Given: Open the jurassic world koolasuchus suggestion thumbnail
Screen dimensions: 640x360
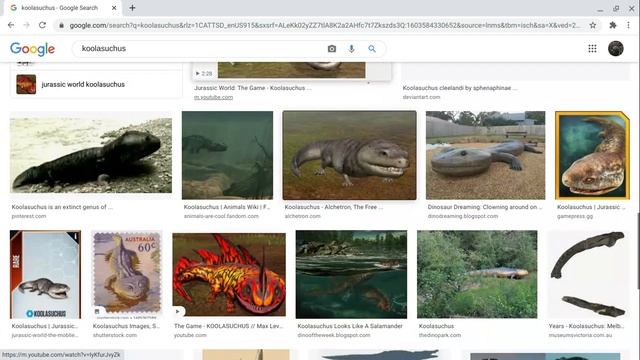Looking at the screenshot, I should (26, 84).
